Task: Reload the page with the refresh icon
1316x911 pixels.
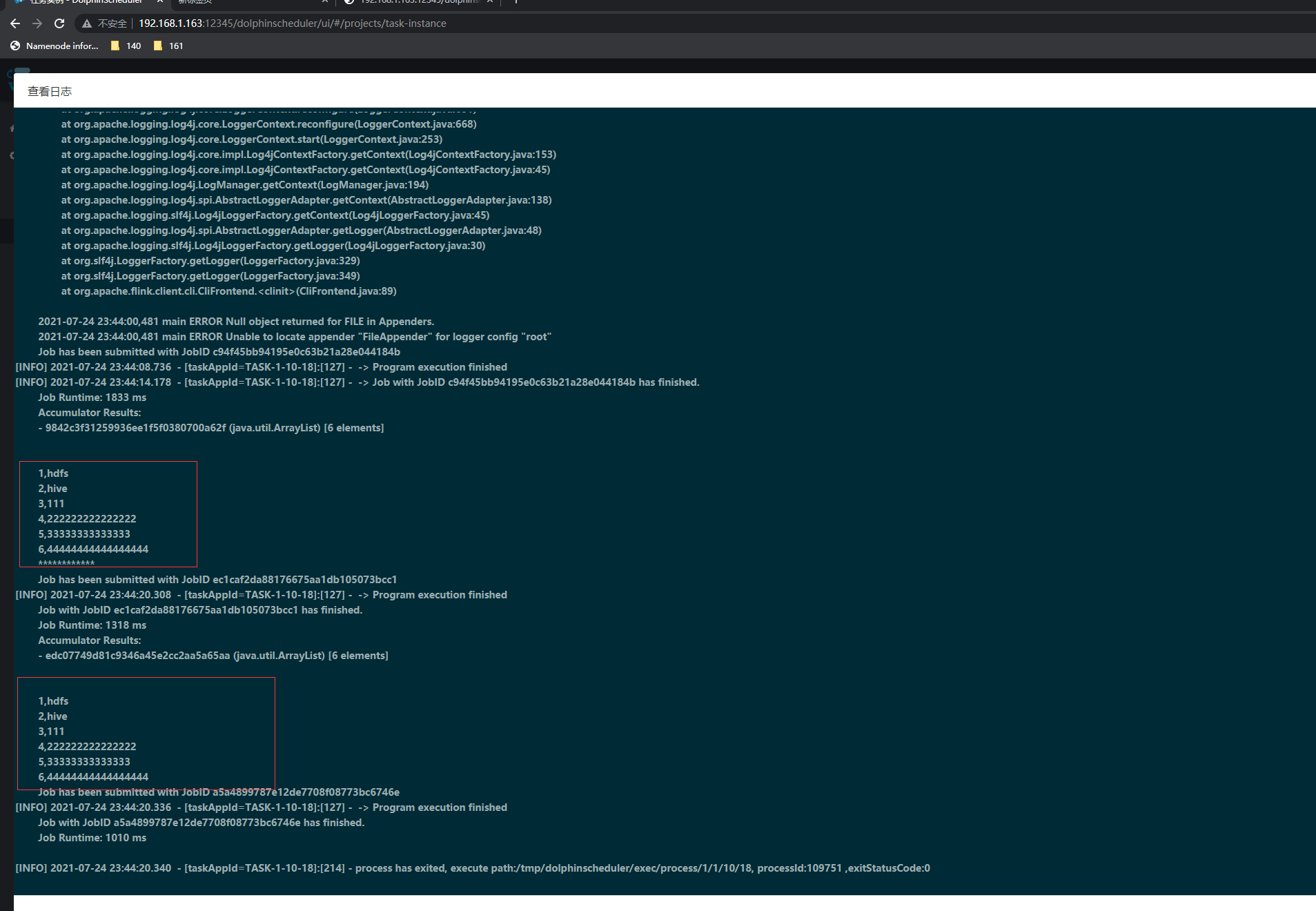Action: [59, 23]
